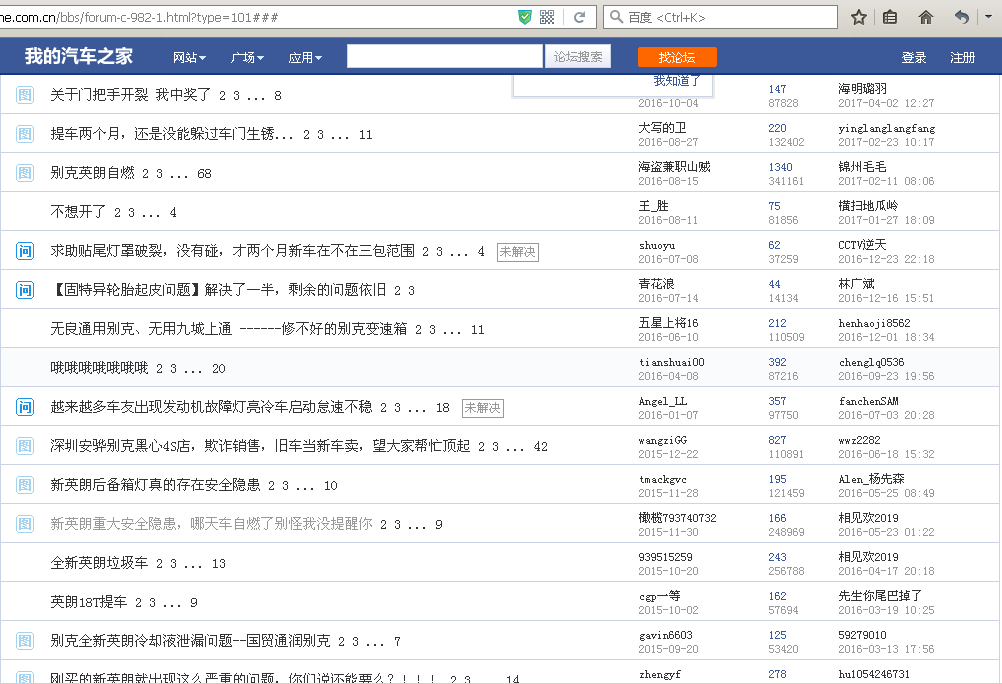This screenshot has height=684, width=1002.
Task: Expand the 广场 dropdown menu
Action: tap(247, 58)
